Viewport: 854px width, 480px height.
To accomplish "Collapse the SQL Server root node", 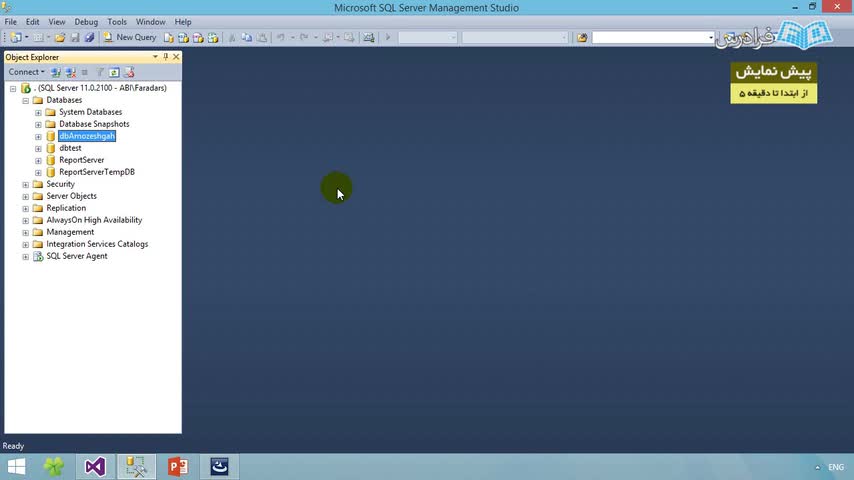I will click(13, 88).
